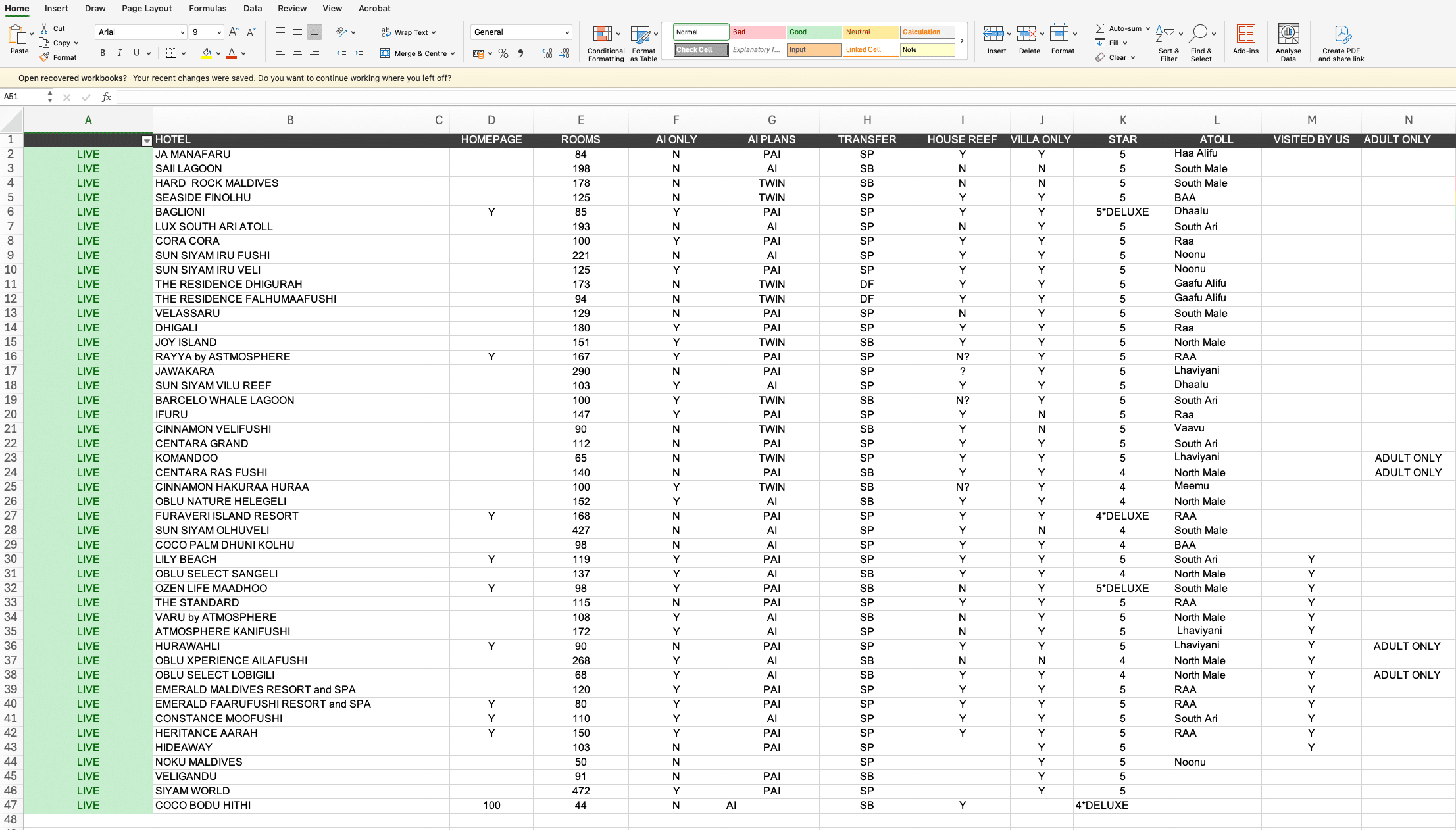Select column E header
This screenshot has width=1456, height=830.
[x=580, y=120]
